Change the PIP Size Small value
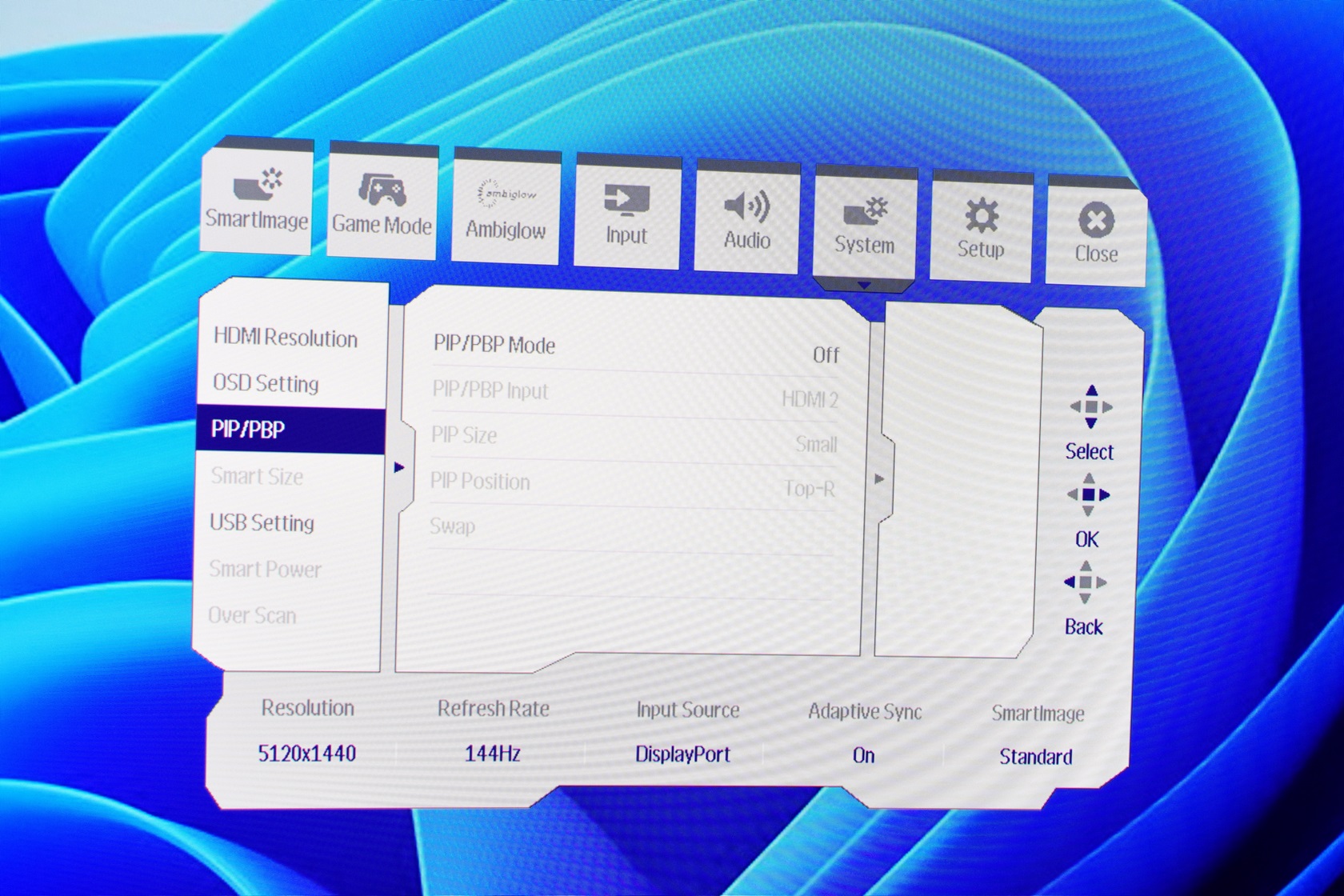1344x896 pixels. (816, 444)
